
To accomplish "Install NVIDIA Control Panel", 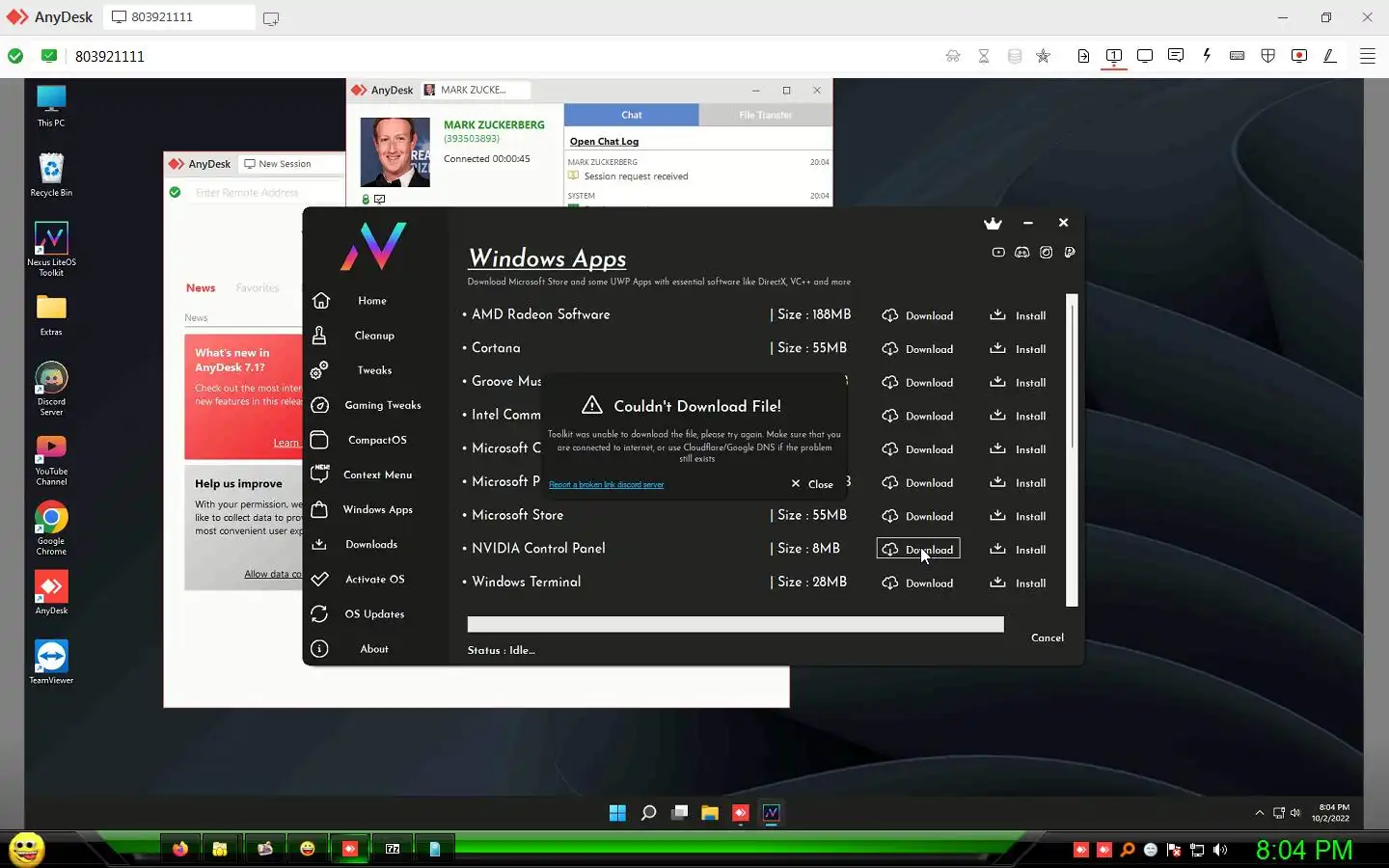I will [x=1018, y=550].
